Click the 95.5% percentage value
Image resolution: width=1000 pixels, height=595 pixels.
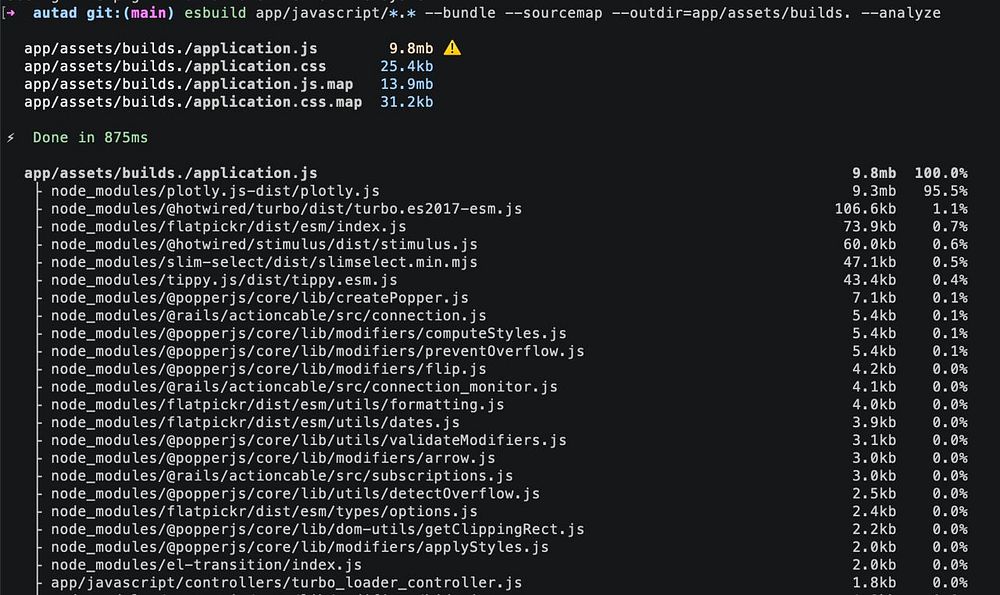[945, 191]
